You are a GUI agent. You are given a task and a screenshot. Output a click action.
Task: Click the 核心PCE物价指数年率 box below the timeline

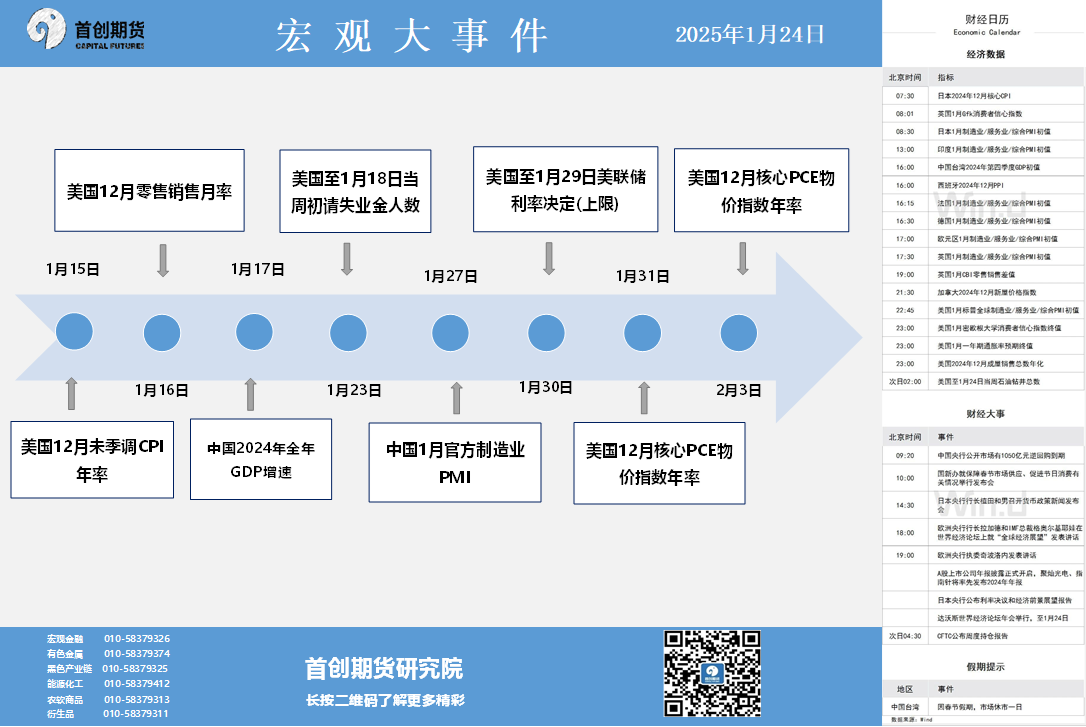coord(659,463)
